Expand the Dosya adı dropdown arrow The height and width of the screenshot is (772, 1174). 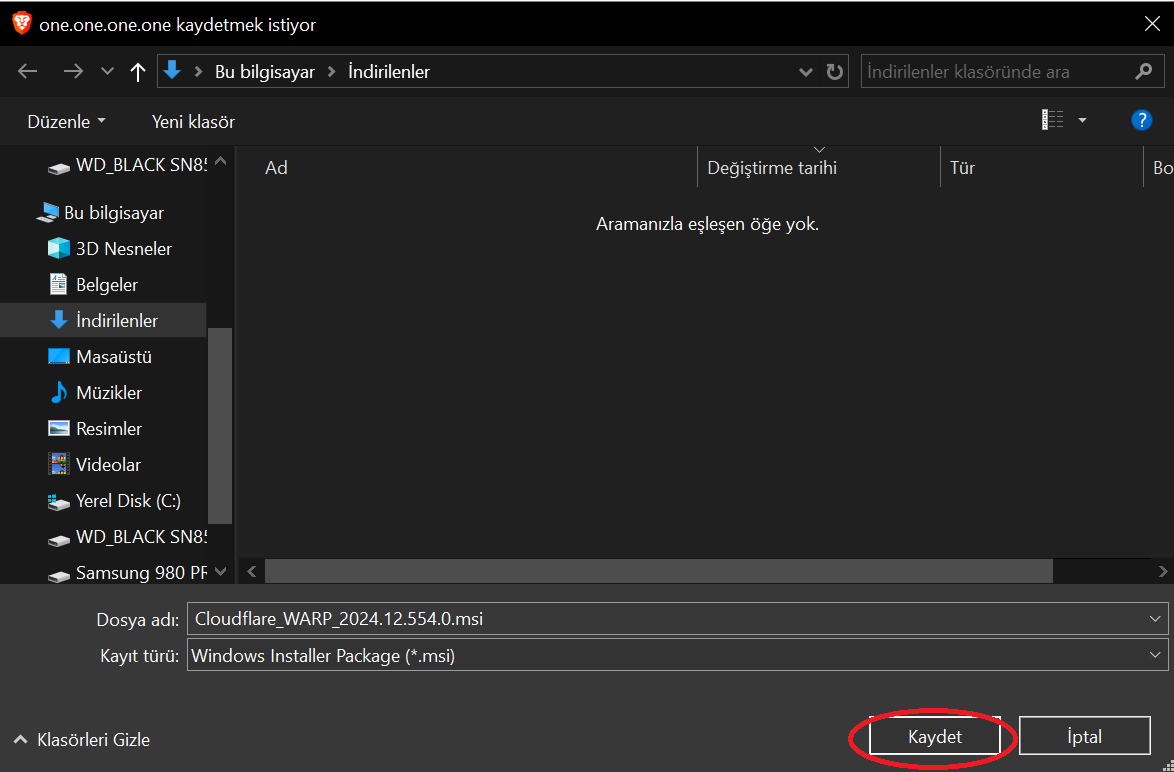[x=1155, y=619]
